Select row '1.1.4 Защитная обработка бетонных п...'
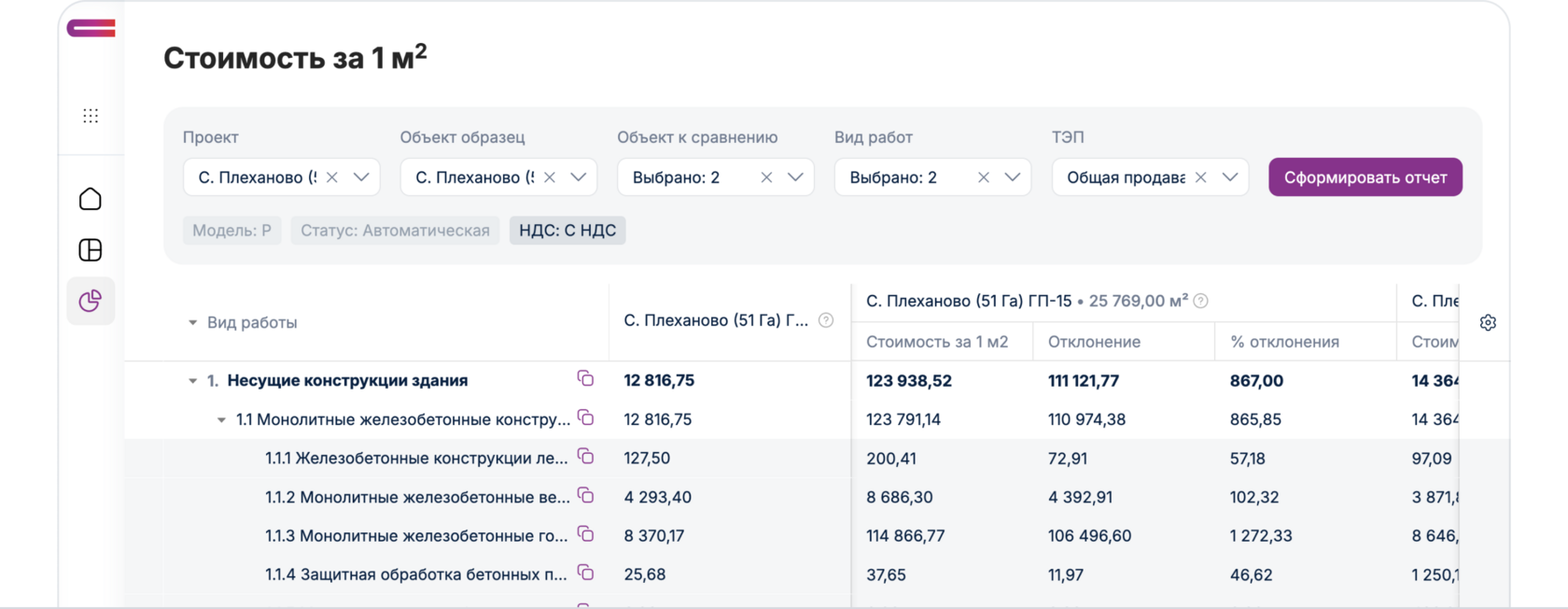The height and width of the screenshot is (609, 1568). pos(415,574)
